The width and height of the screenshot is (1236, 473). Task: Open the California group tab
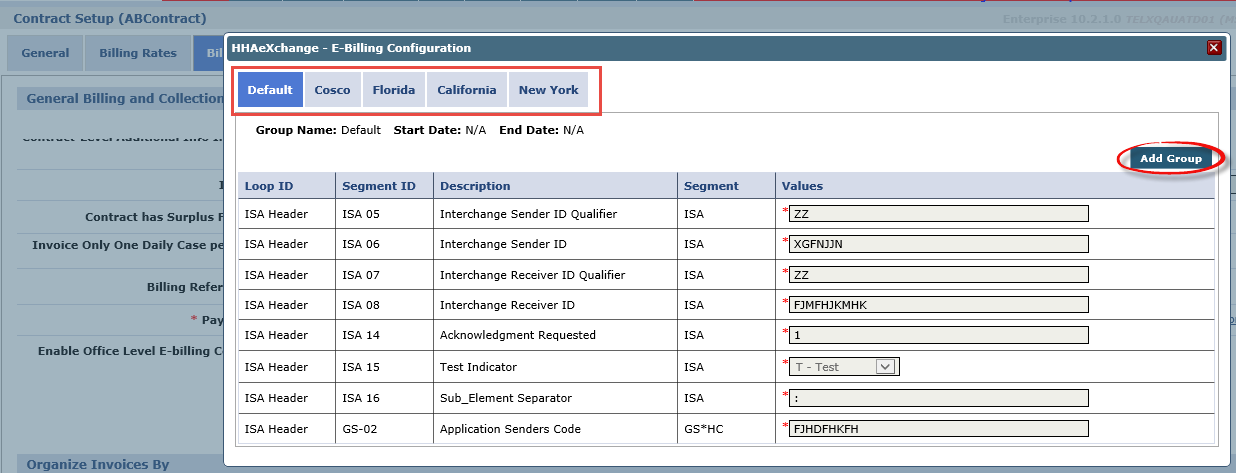[466, 90]
